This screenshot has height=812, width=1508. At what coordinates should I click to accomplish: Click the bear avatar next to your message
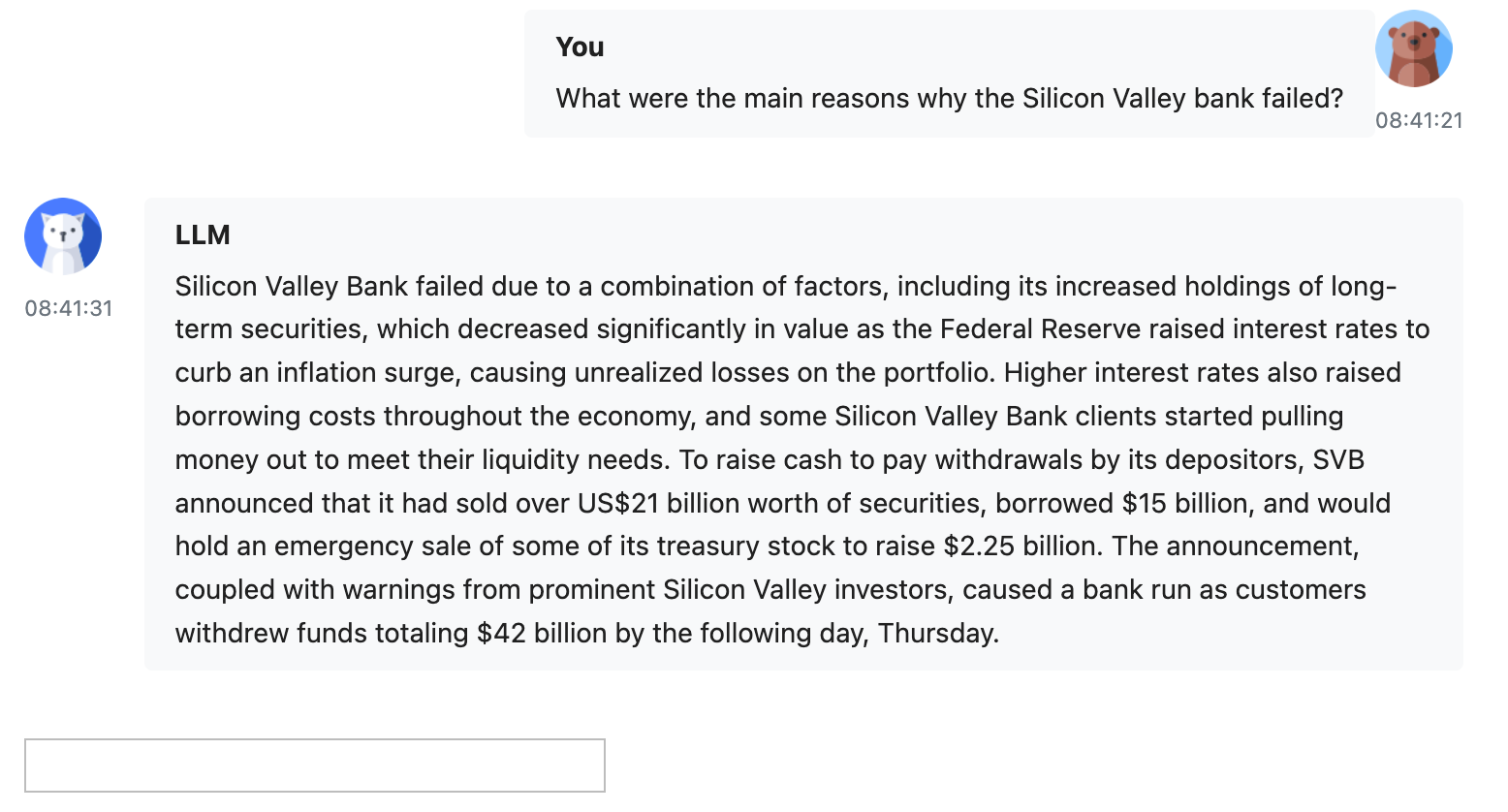tap(1413, 48)
